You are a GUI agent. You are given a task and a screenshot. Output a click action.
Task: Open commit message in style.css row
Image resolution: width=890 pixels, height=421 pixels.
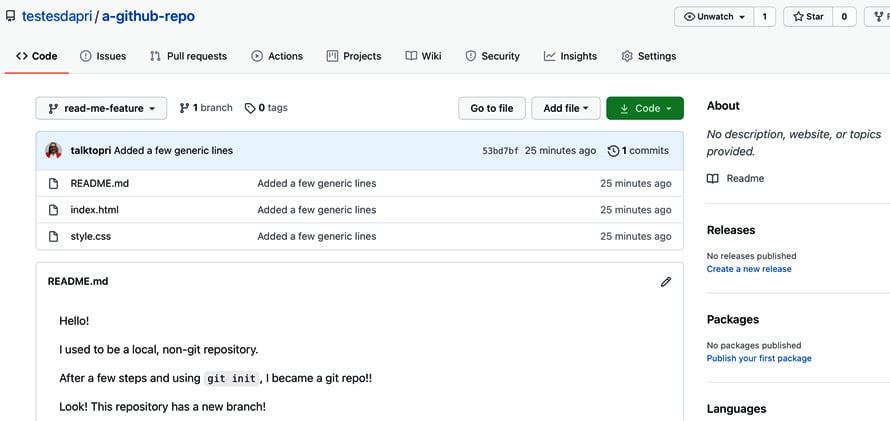pyautogui.click(x=317, y=237)
